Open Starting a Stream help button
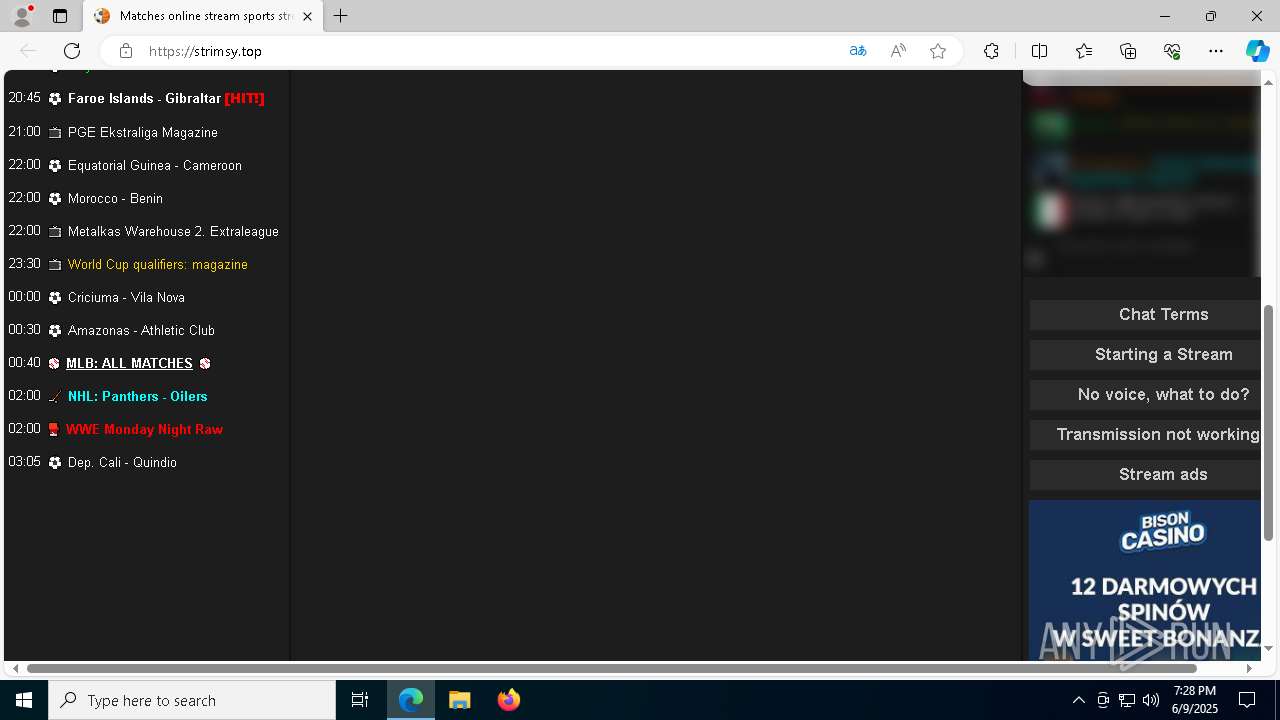 1145,354
